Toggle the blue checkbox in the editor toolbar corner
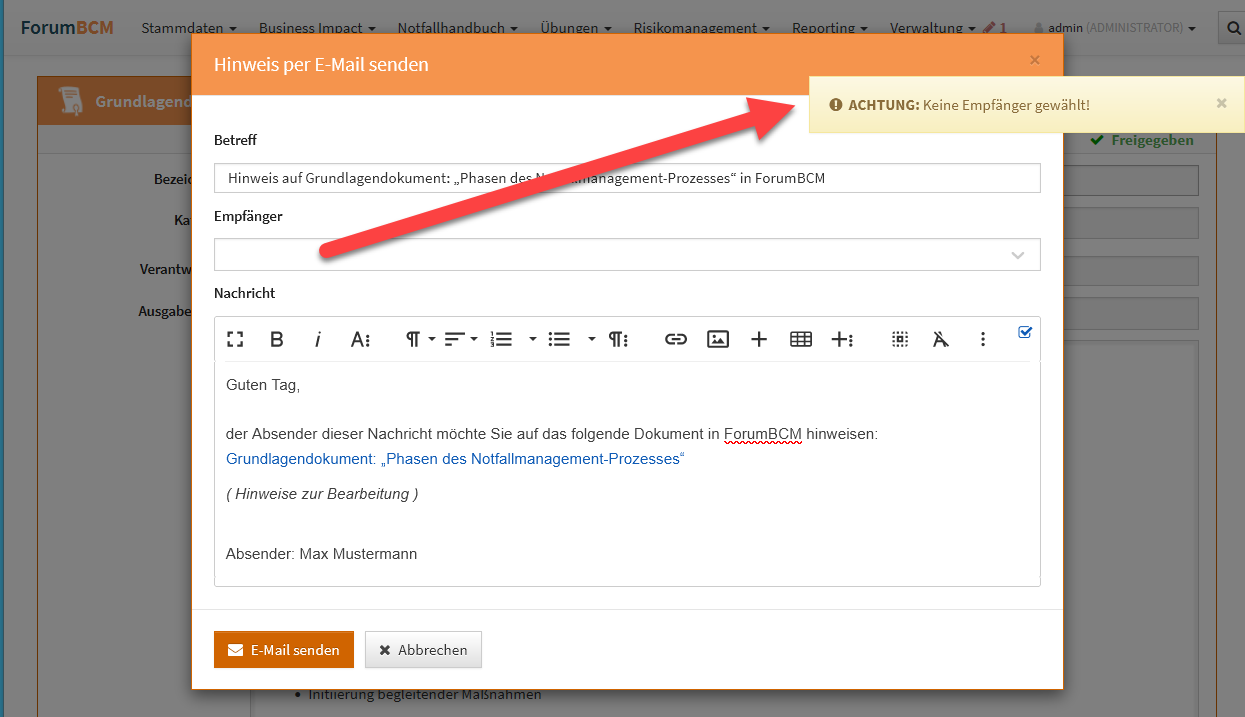Viewport: 1245px width, 717px height. pyautogui.click(x=1024, y=332)
